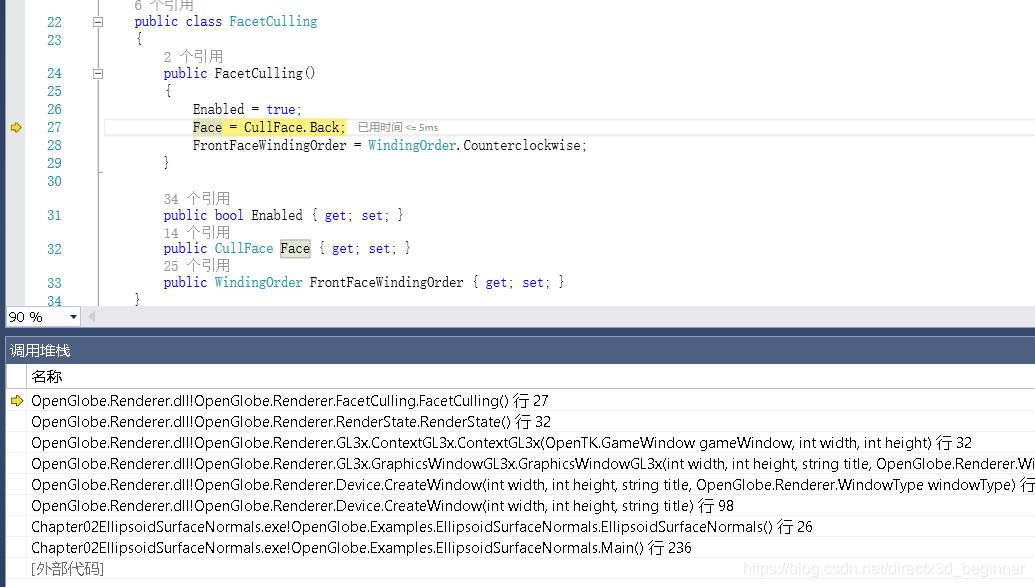Select the RenderState.RenderState() line 32 frame
The image size is (1035, 587).
pos(291,422)
